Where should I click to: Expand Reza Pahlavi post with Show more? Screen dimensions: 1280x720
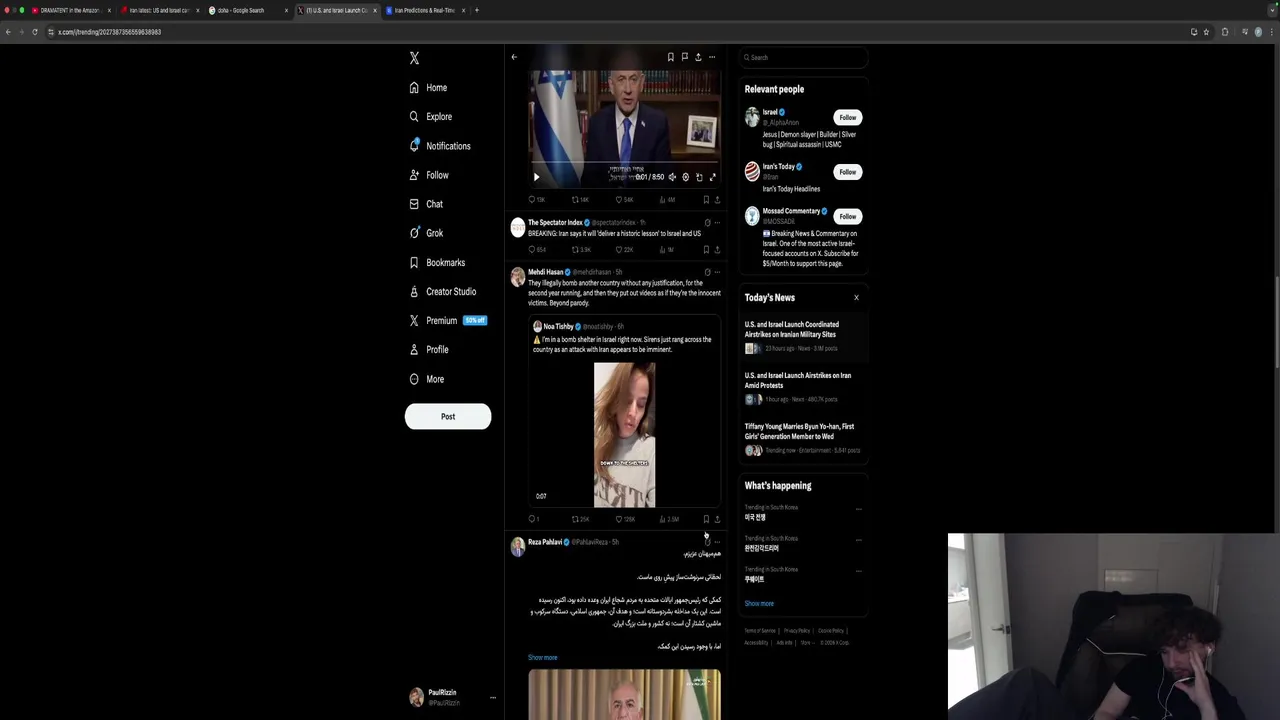pyautogui.click(x=542, y=657)
